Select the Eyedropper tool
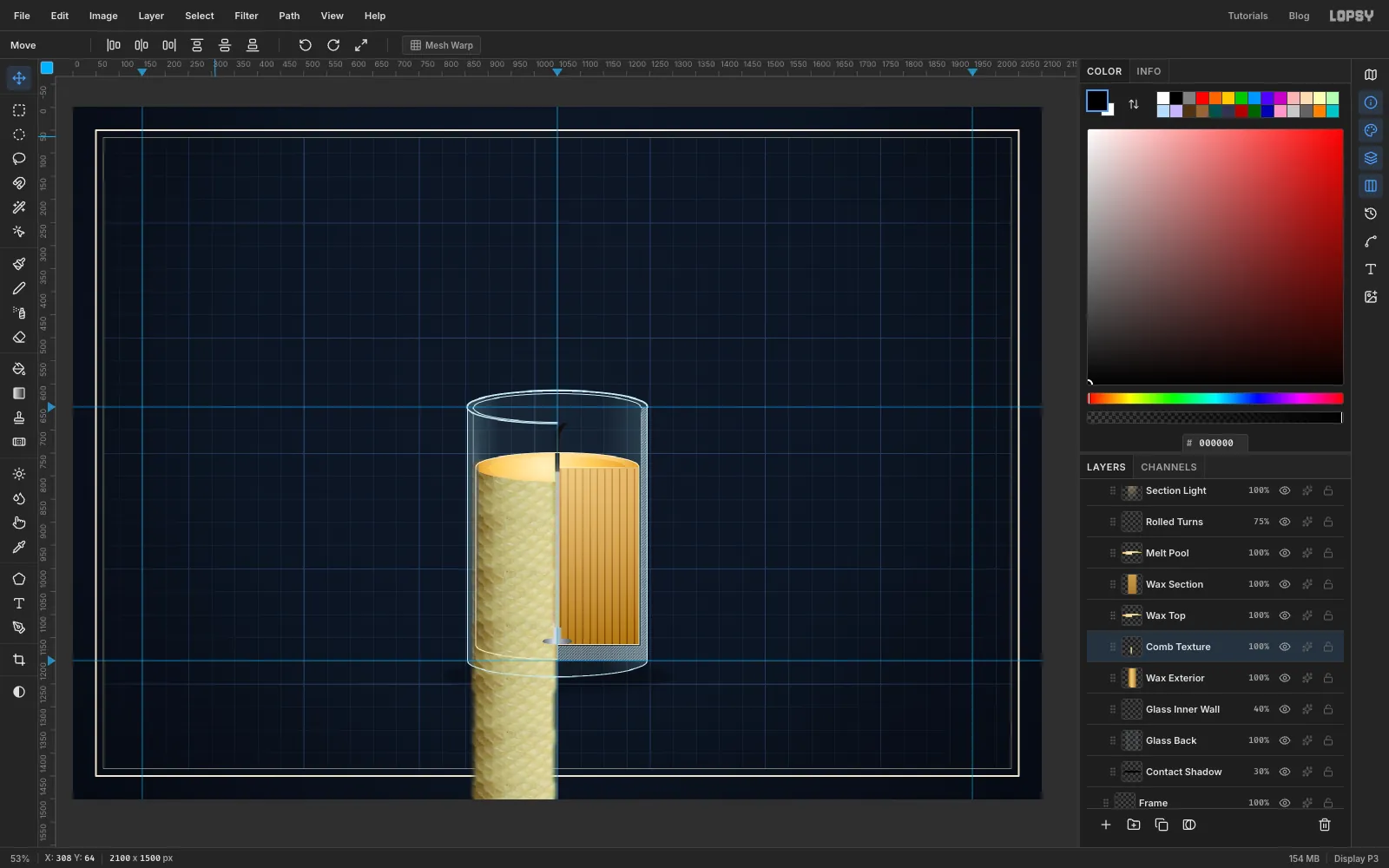This screenshot has width=1389, height=868. point(19,547)
